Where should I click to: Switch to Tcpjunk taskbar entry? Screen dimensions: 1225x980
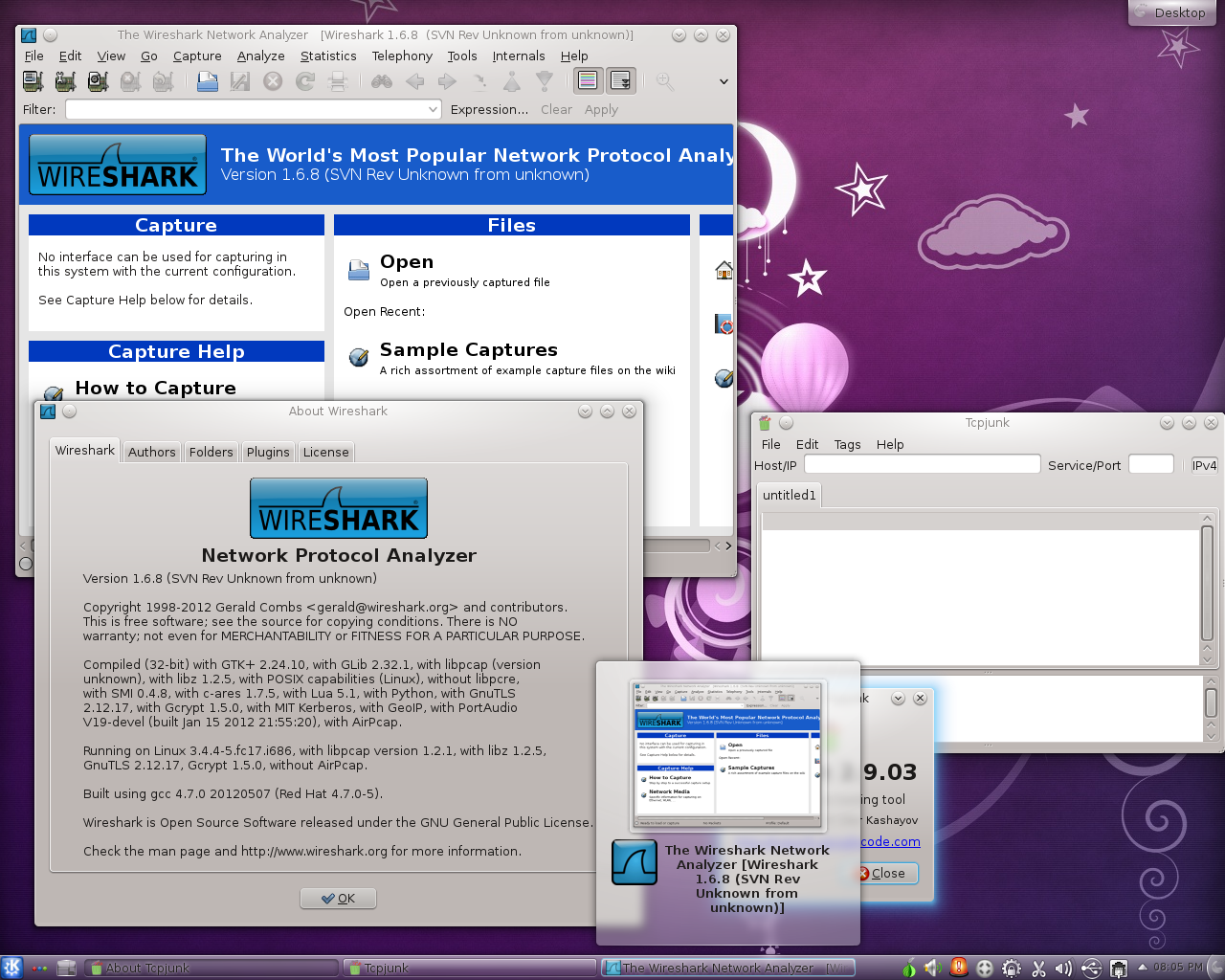[469, 969]
